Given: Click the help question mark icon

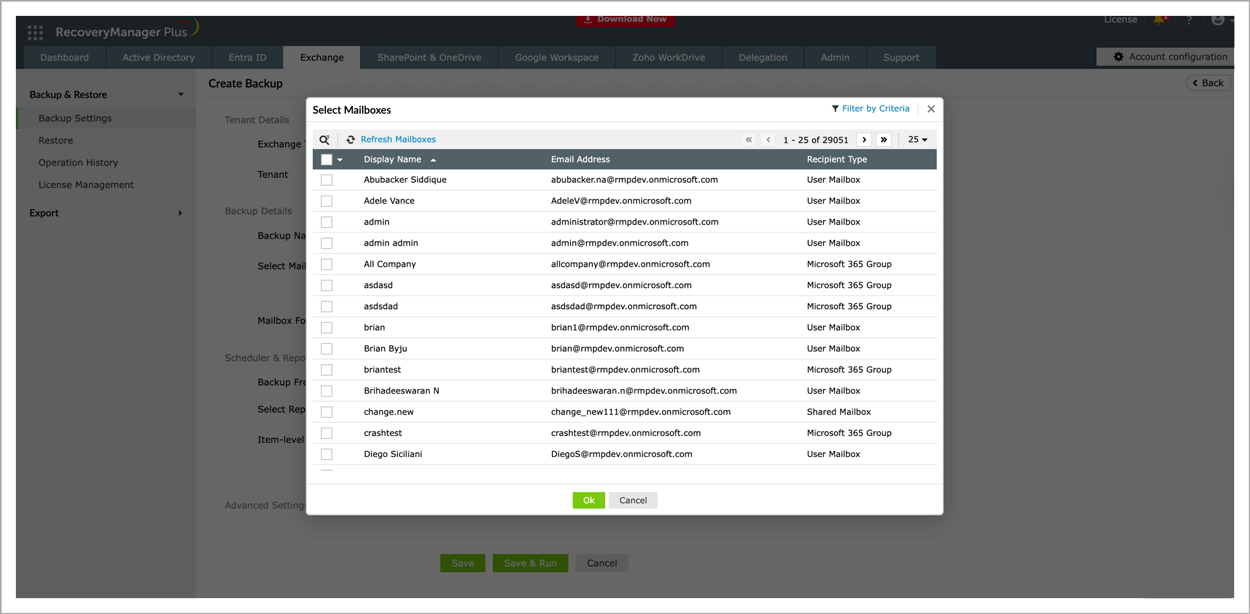Looking at the screenshot, I should [1189, 20].
